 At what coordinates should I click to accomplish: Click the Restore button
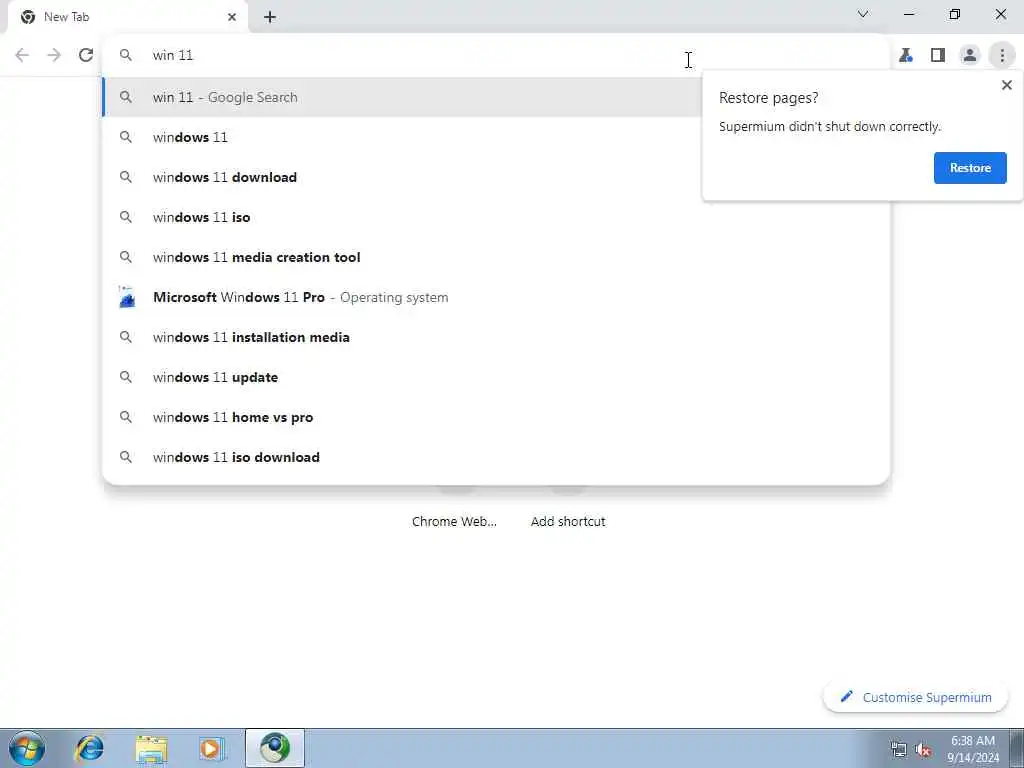pos(970,168)
